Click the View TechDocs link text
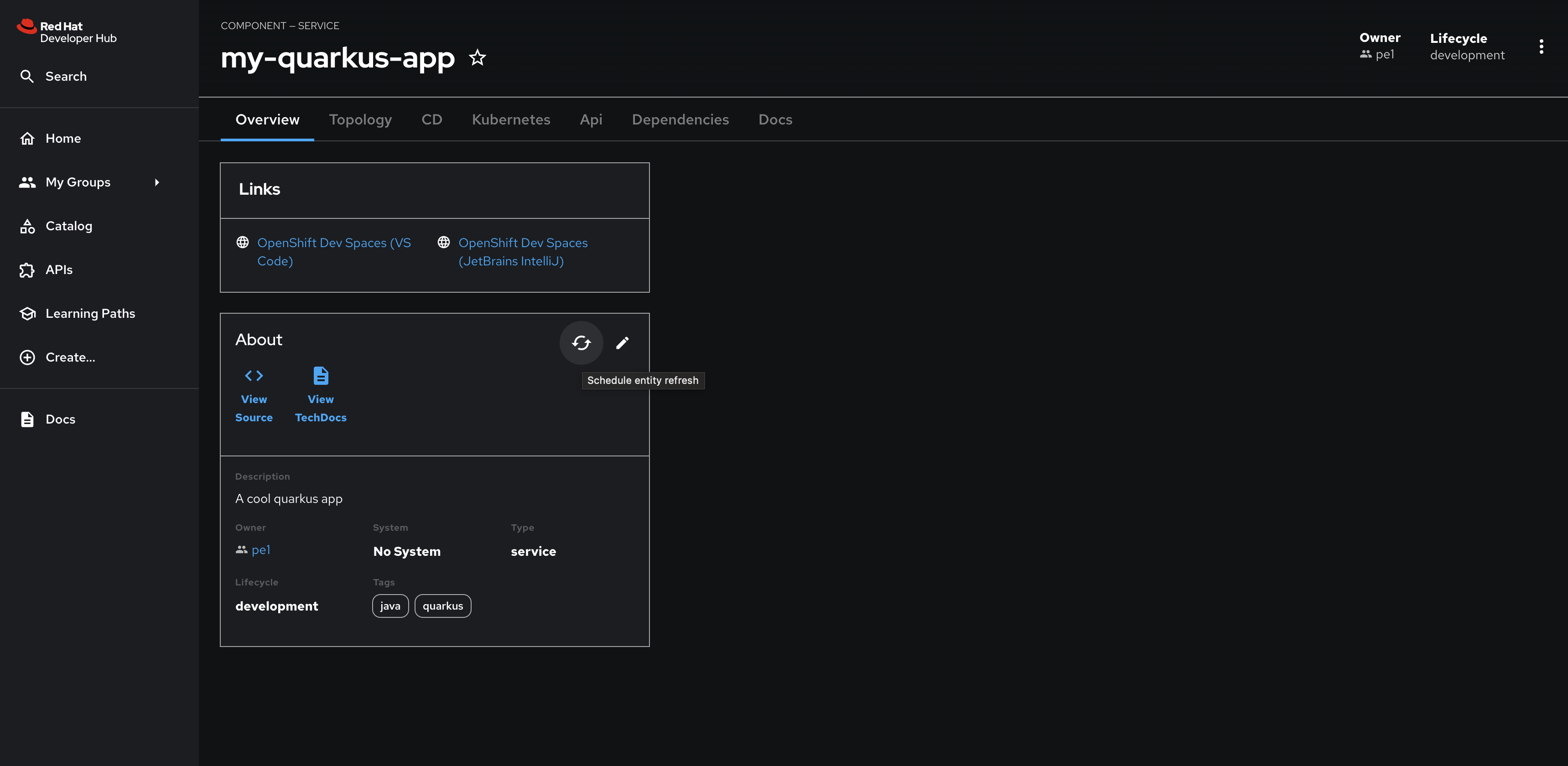The width and height of the screenshot is (1568, 766). (x=321, y=408)
